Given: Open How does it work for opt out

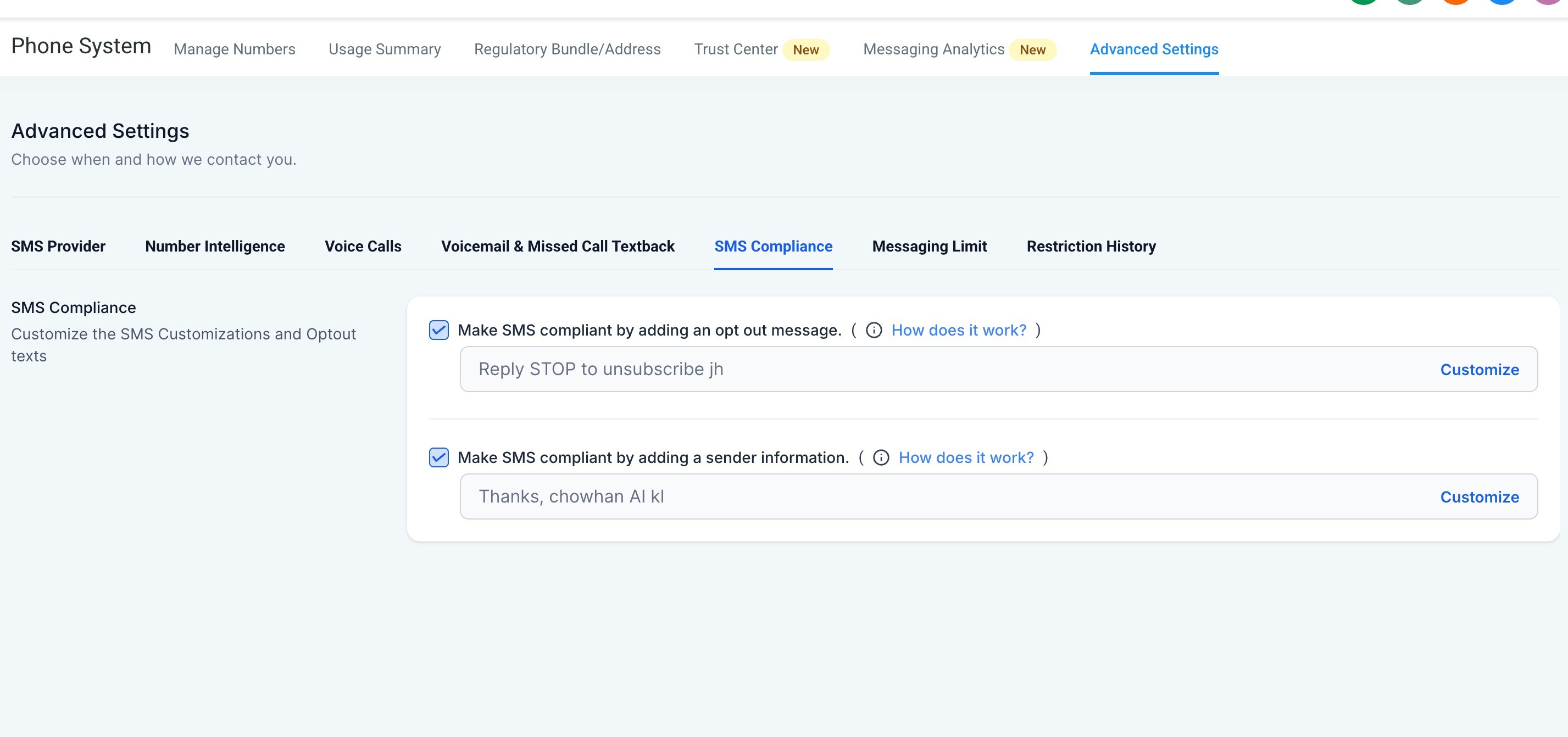Looking at the screenshot, I should point(958,330).
